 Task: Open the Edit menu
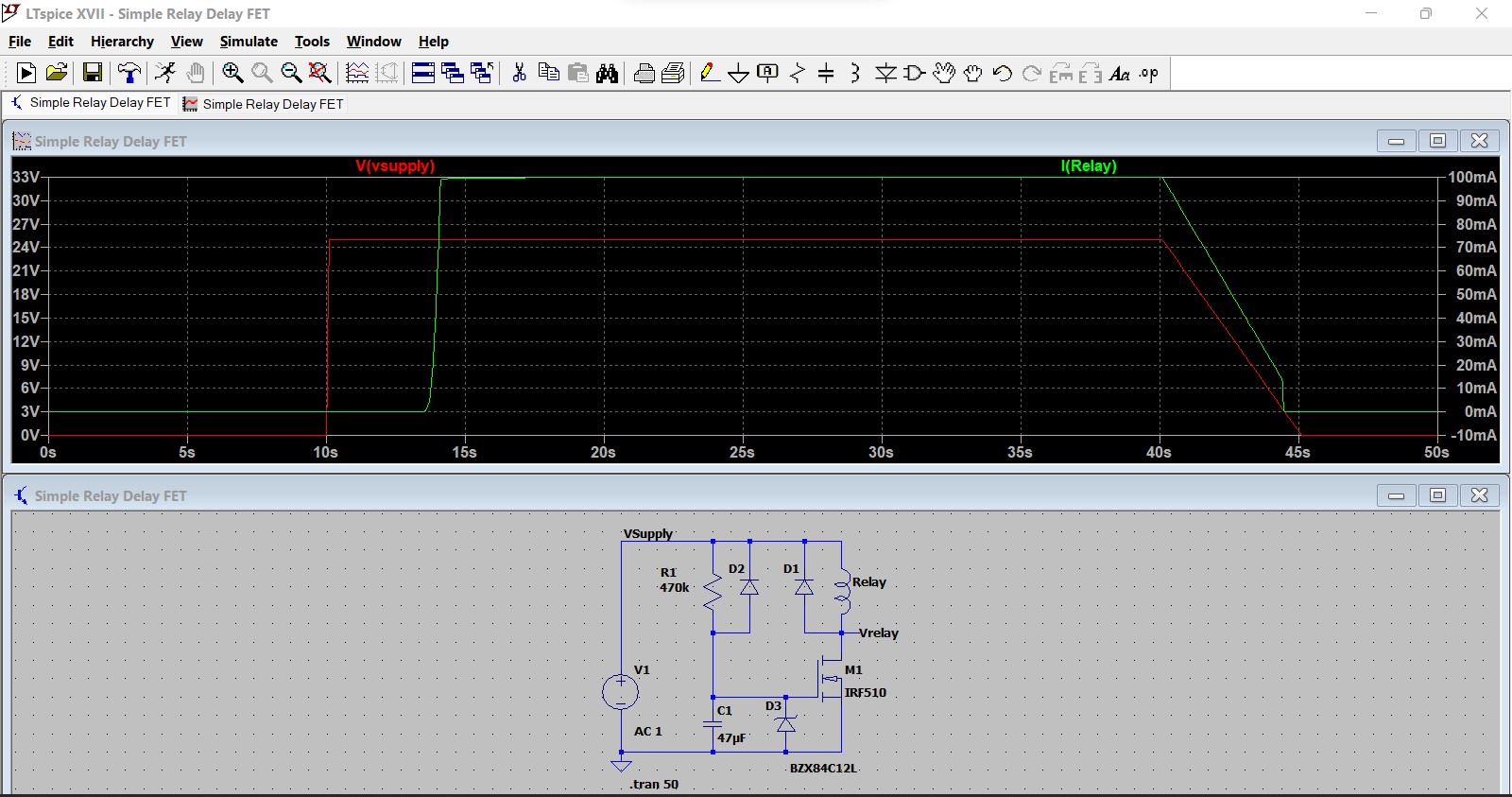[x=60, y=42]
